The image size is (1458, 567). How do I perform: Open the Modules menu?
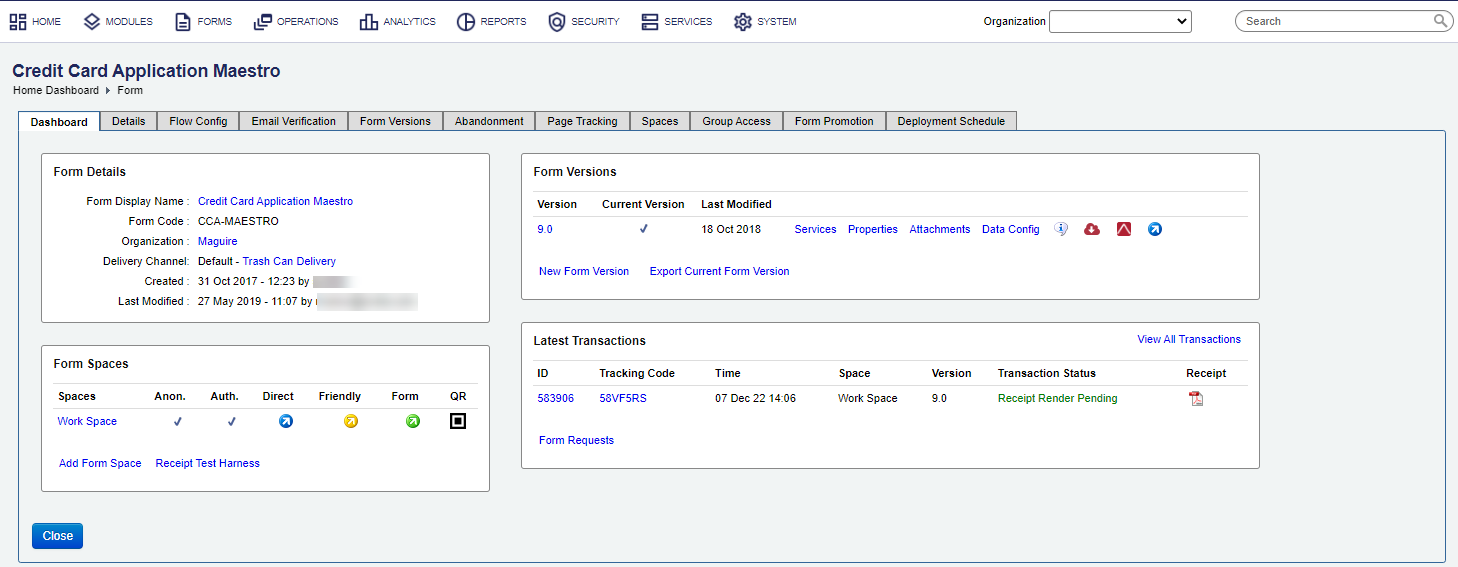pos(118,21)
